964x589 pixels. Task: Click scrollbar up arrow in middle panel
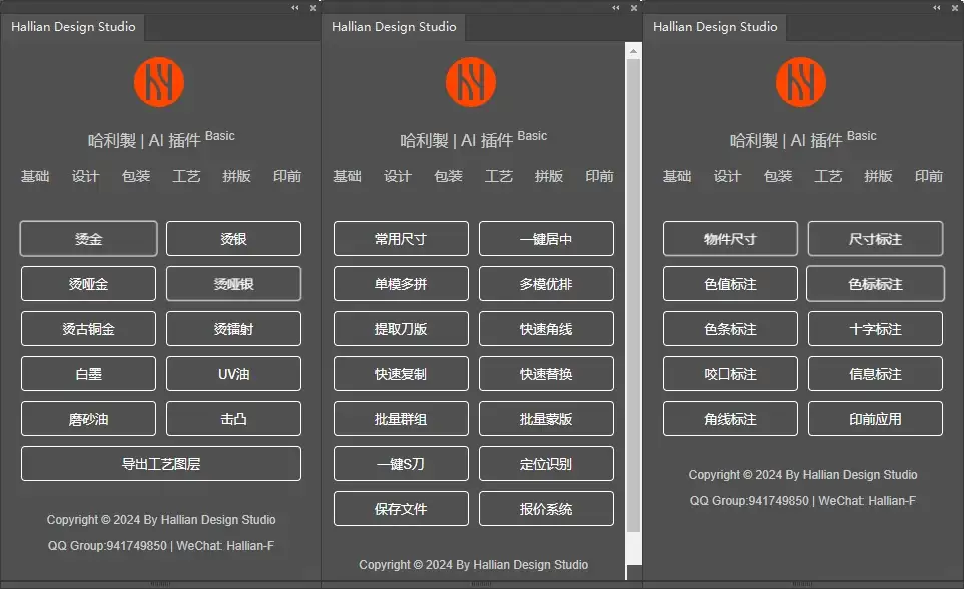[633, 52]
